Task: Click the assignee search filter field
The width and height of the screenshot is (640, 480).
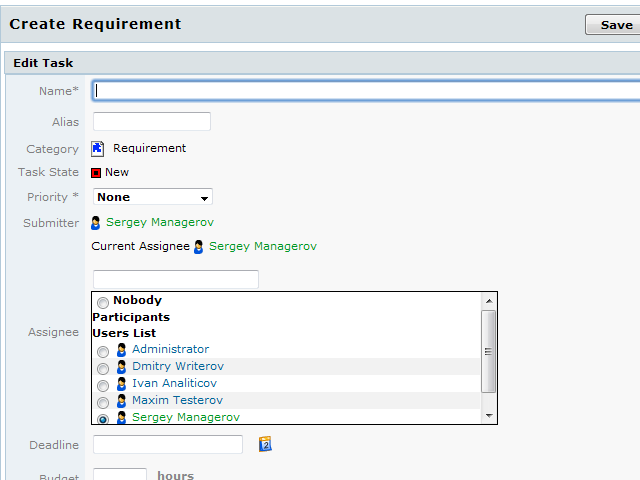Action: pyautogui.click(x=176, y=279)
